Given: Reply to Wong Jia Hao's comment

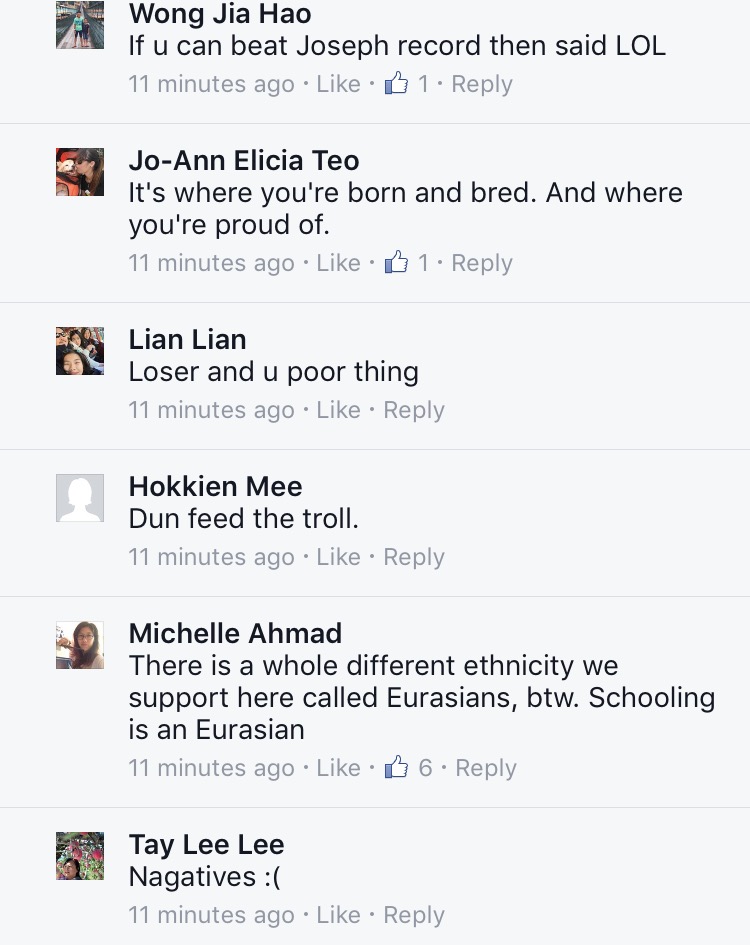Looking at the screenshot, I should click(482, 84).
